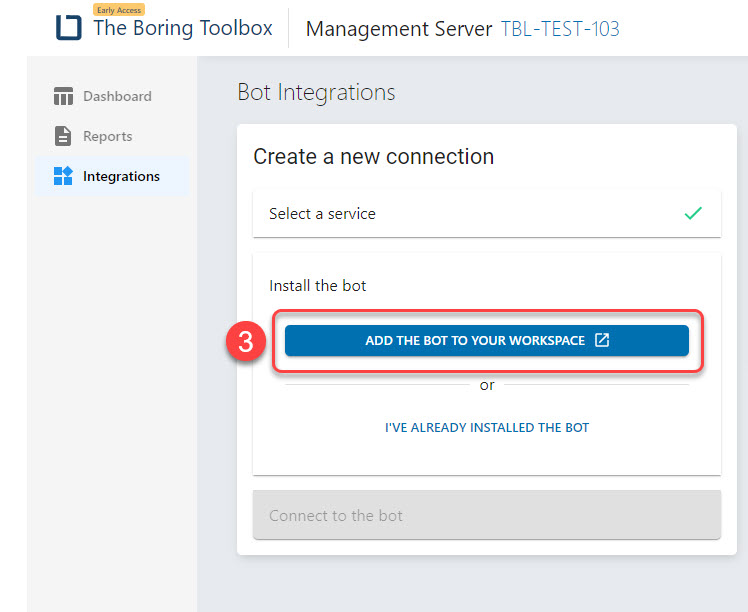Click the Reports document icon
The height and width of the screenshot is (612, 748).
click(x=62, y=136)
